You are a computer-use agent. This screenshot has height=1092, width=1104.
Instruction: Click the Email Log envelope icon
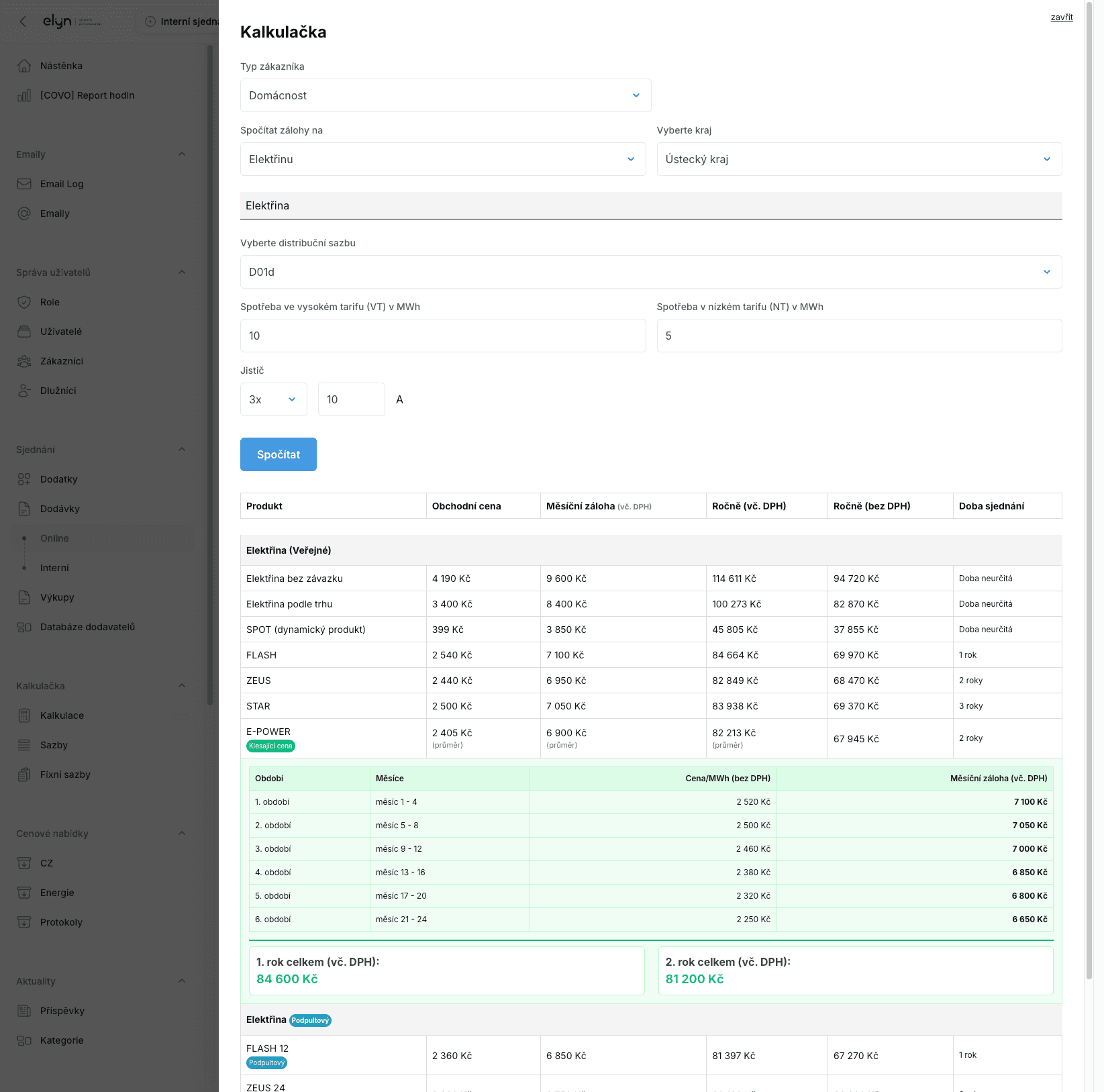24,184
